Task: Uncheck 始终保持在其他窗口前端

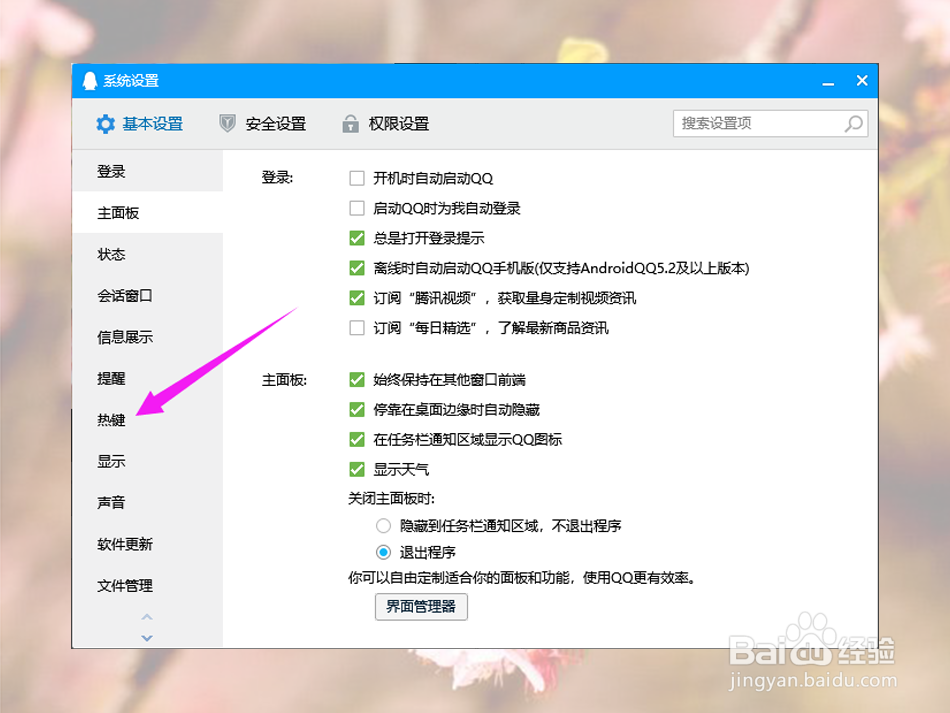Action: click(357, 380)
